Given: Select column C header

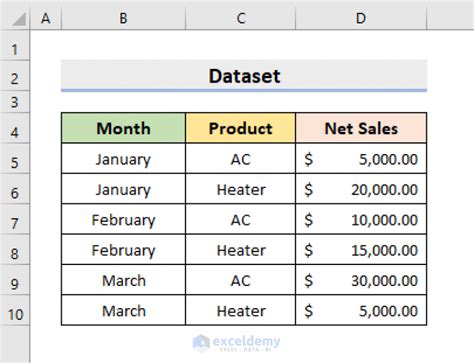Looking at the screenshot, I should [240, 18].
